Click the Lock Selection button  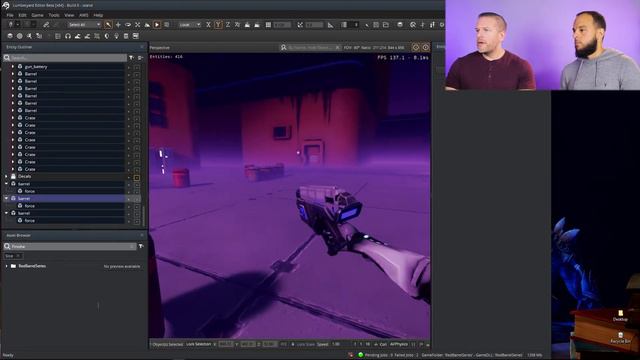(198, 344)
